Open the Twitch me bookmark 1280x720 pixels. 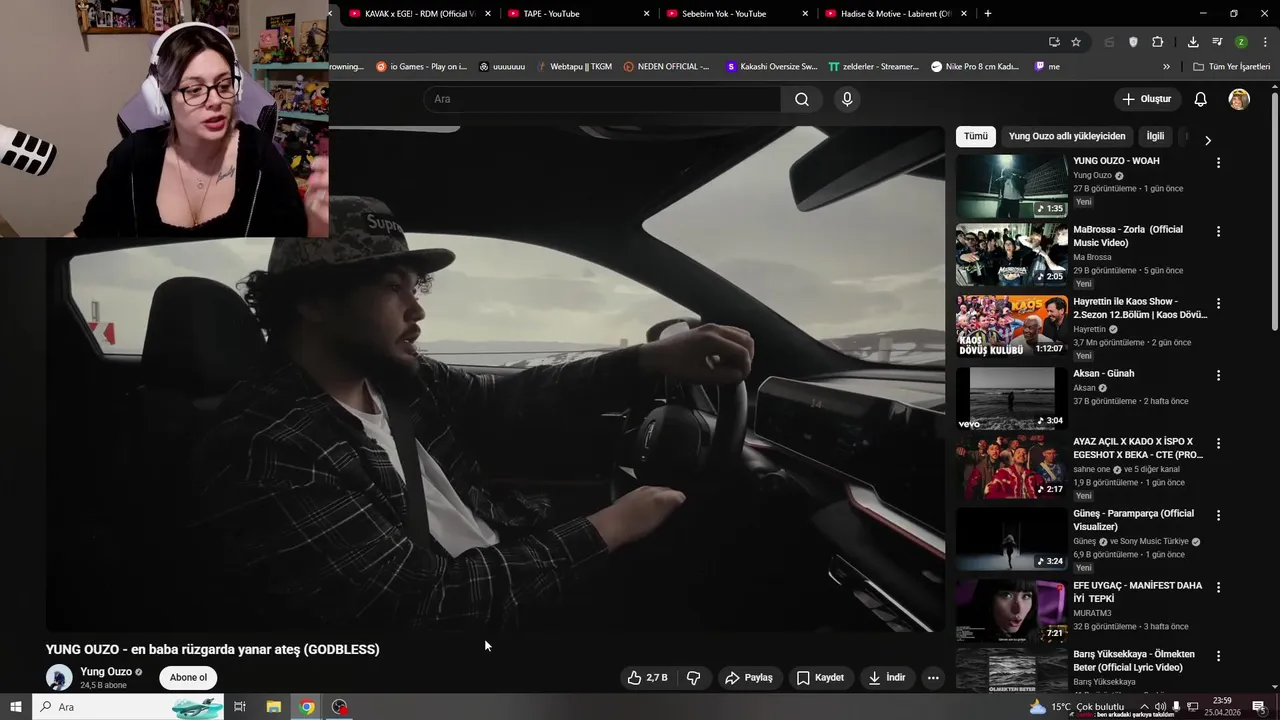coord(1047,67)
